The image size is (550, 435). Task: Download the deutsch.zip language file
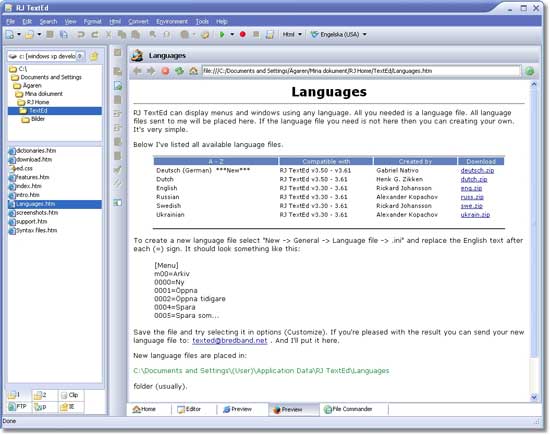[x=477, y=170]
